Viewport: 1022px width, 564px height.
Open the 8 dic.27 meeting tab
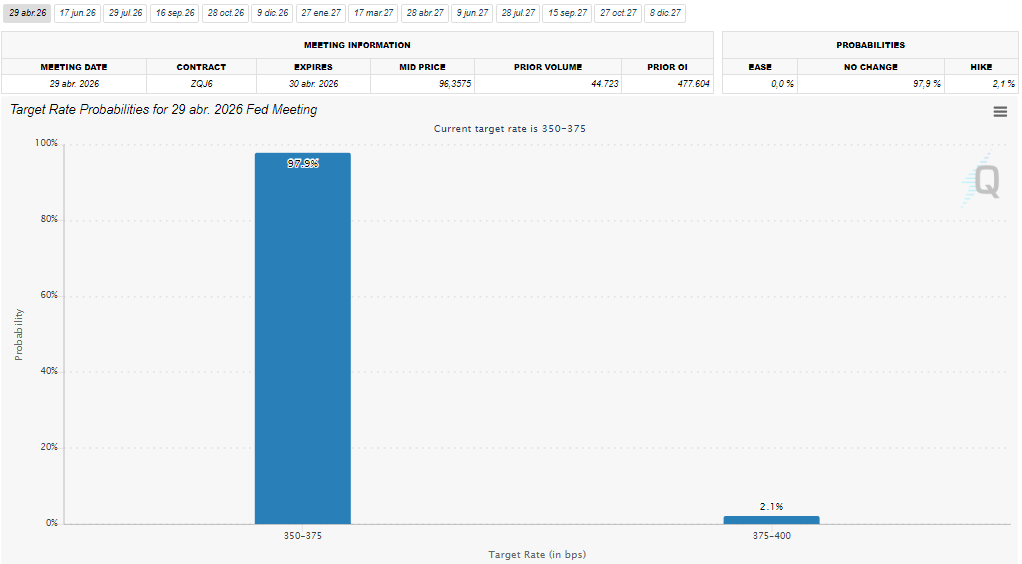(x=665, y=13)
